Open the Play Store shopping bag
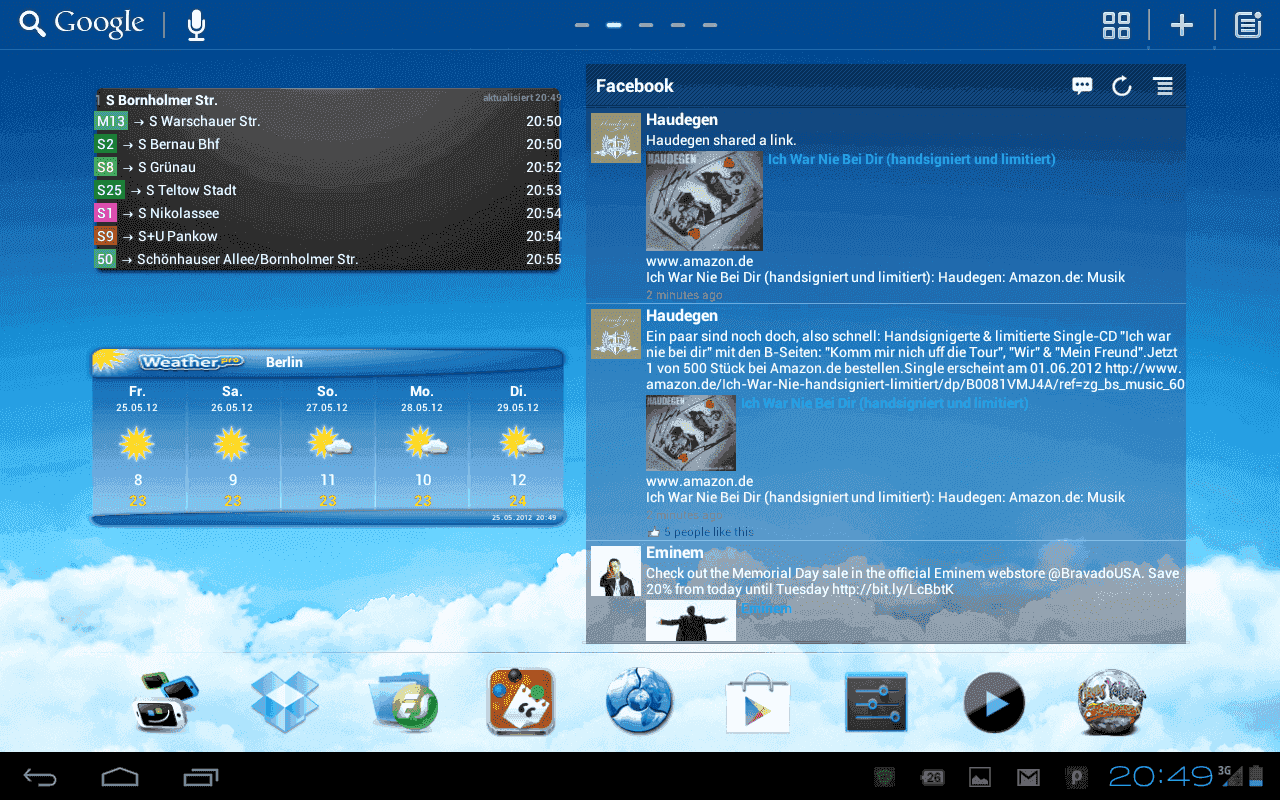 pyautogui.click(x=758, y=702)
